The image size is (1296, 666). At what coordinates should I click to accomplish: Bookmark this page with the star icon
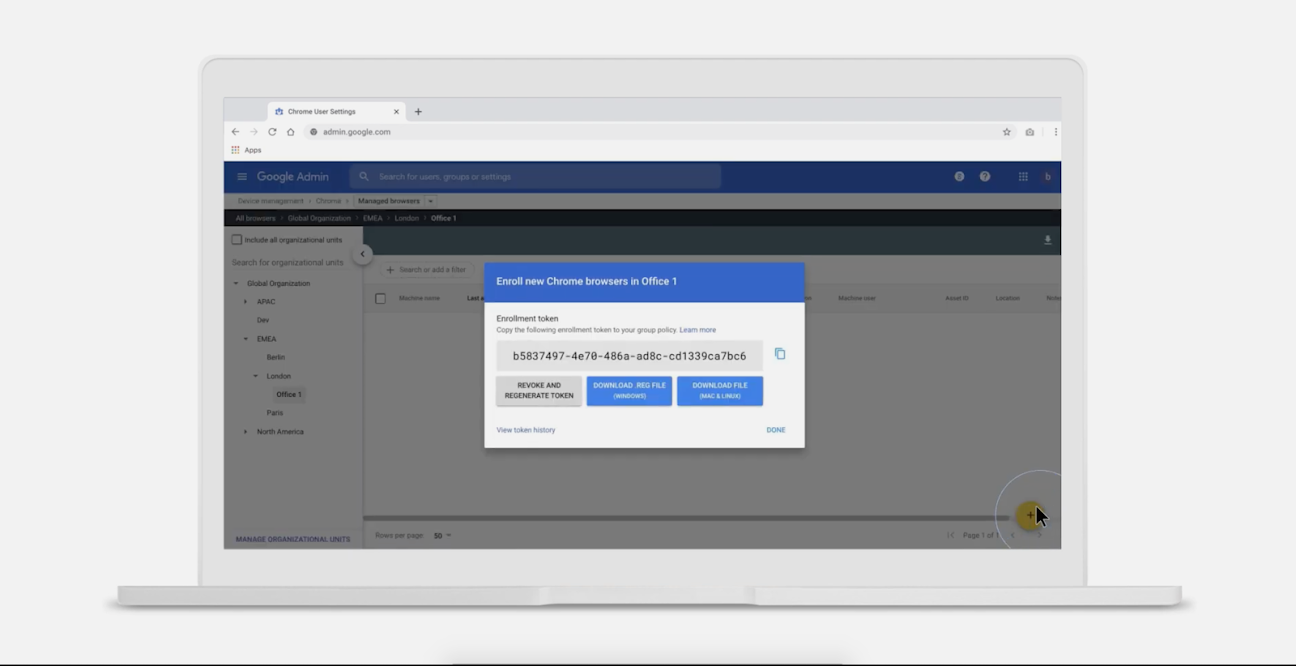[1007, 132]
